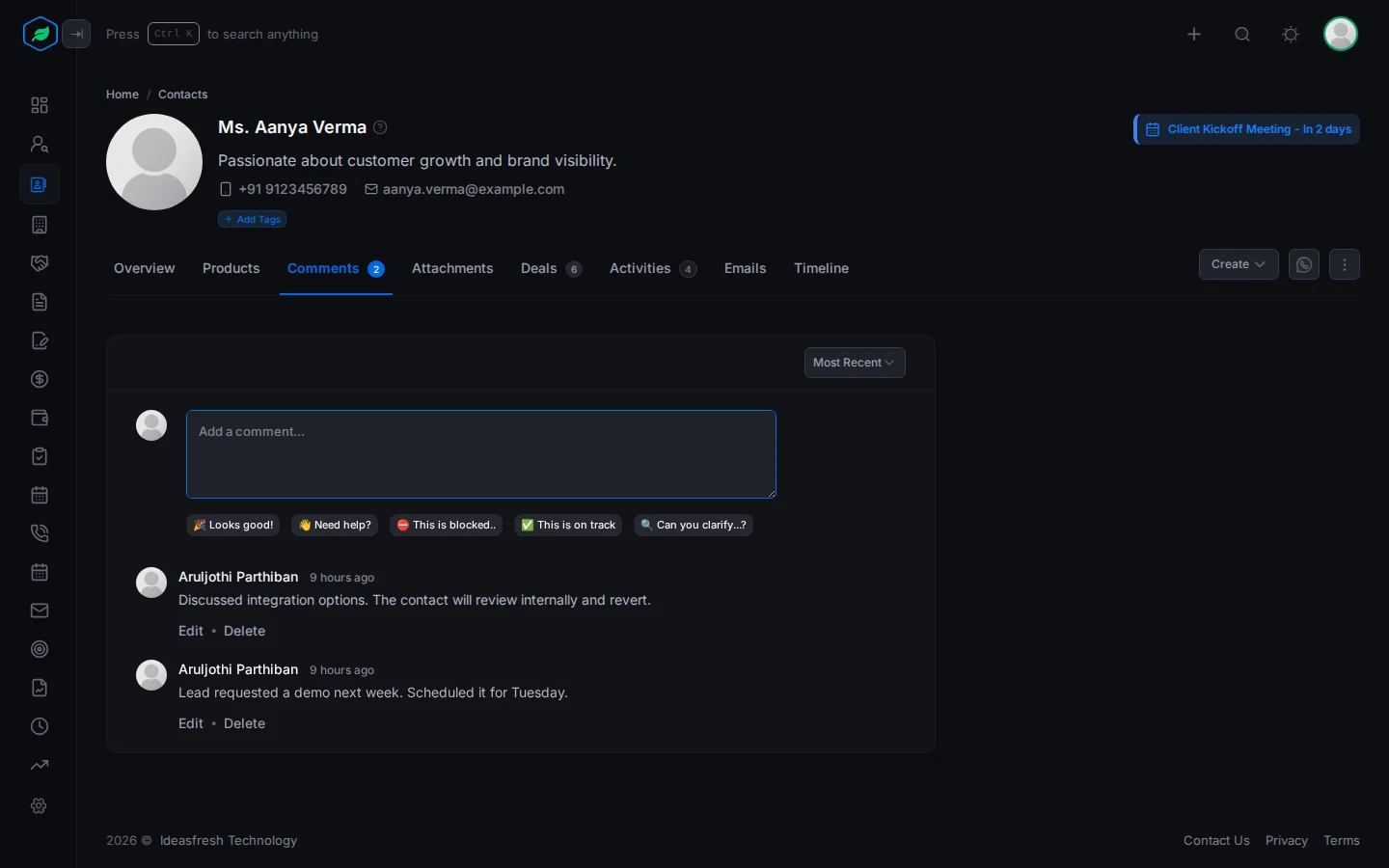Open the Attachments tab
The height and width of the screenshot is (868, 1389).
click(x=452, y=268)
